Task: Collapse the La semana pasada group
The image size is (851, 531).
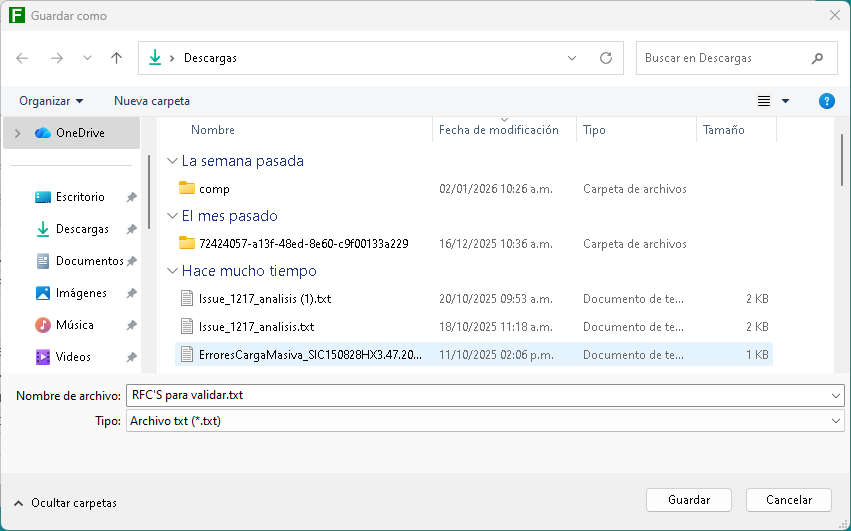Action: coord(173,161)
